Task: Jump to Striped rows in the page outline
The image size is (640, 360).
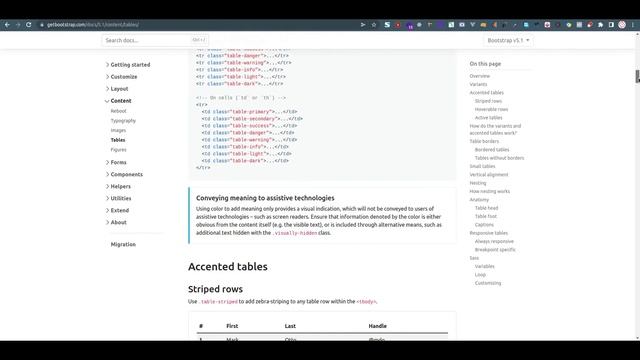Action: pos(488,101)
